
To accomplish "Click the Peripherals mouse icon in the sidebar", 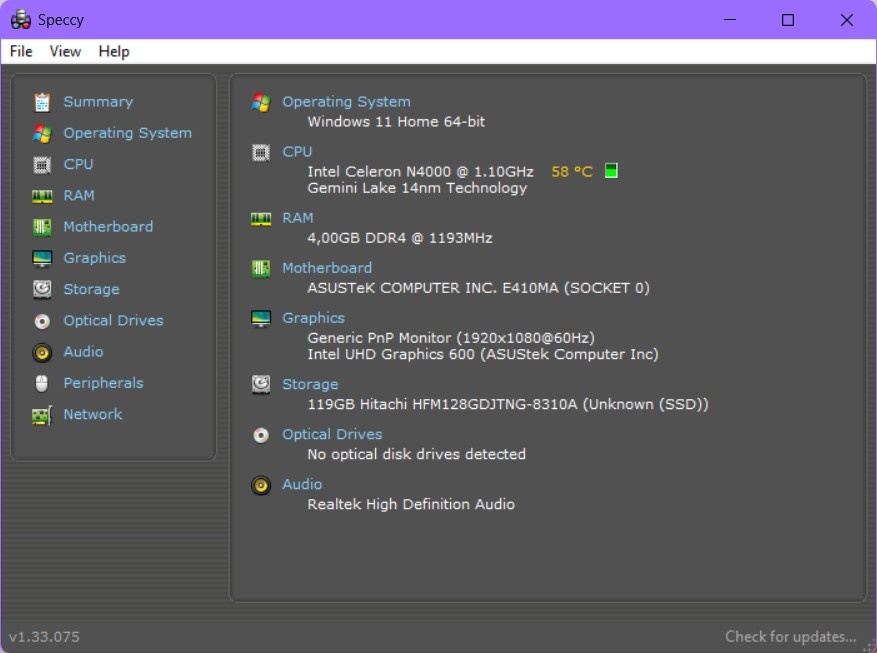I will (x=41, y=383).
